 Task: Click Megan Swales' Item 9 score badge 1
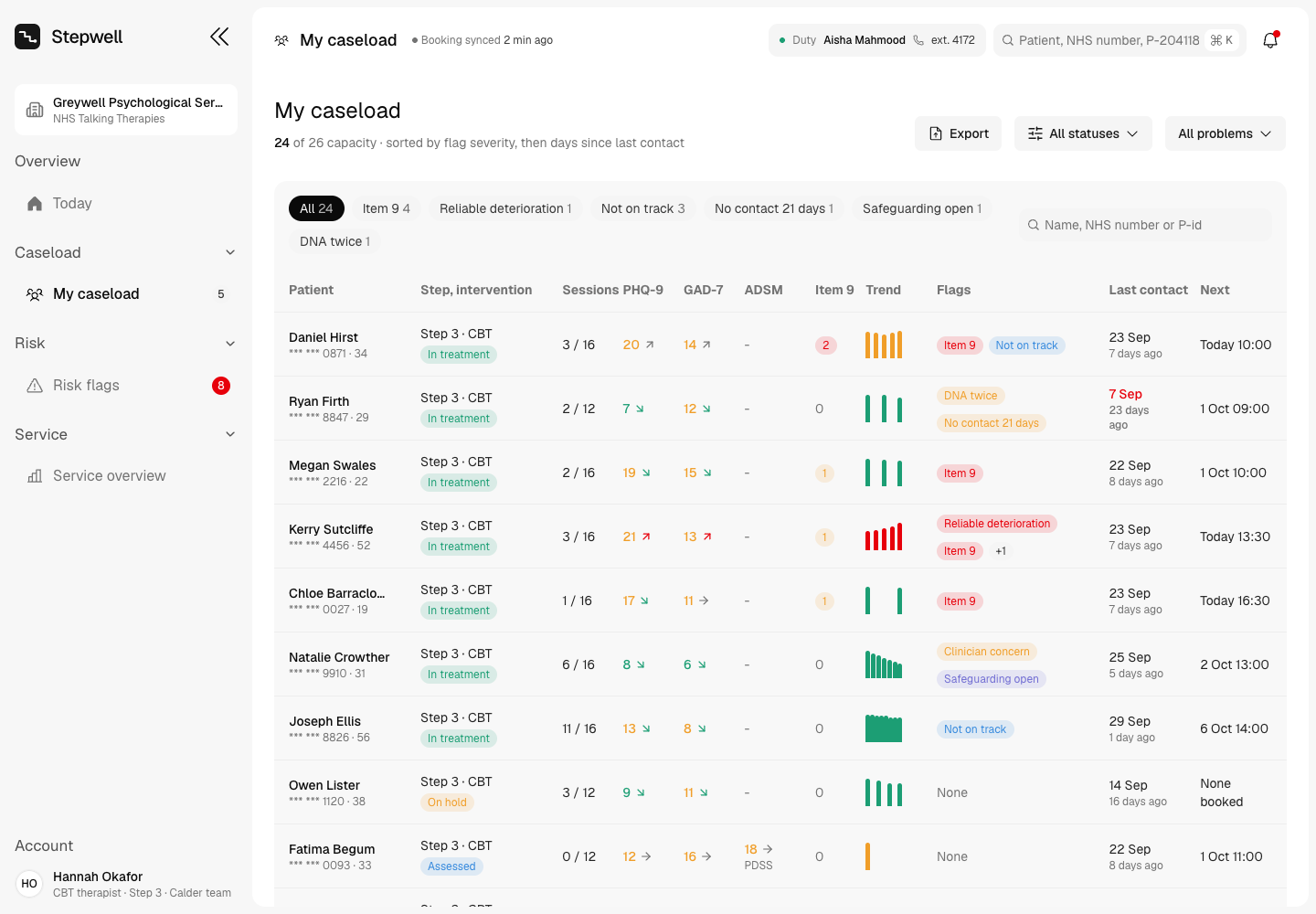coord(824,473)
